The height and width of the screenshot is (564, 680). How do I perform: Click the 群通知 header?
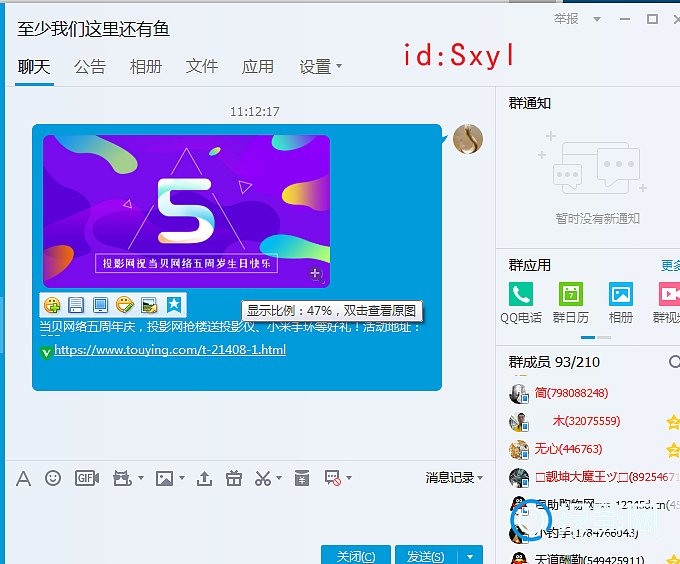(530, 103)
